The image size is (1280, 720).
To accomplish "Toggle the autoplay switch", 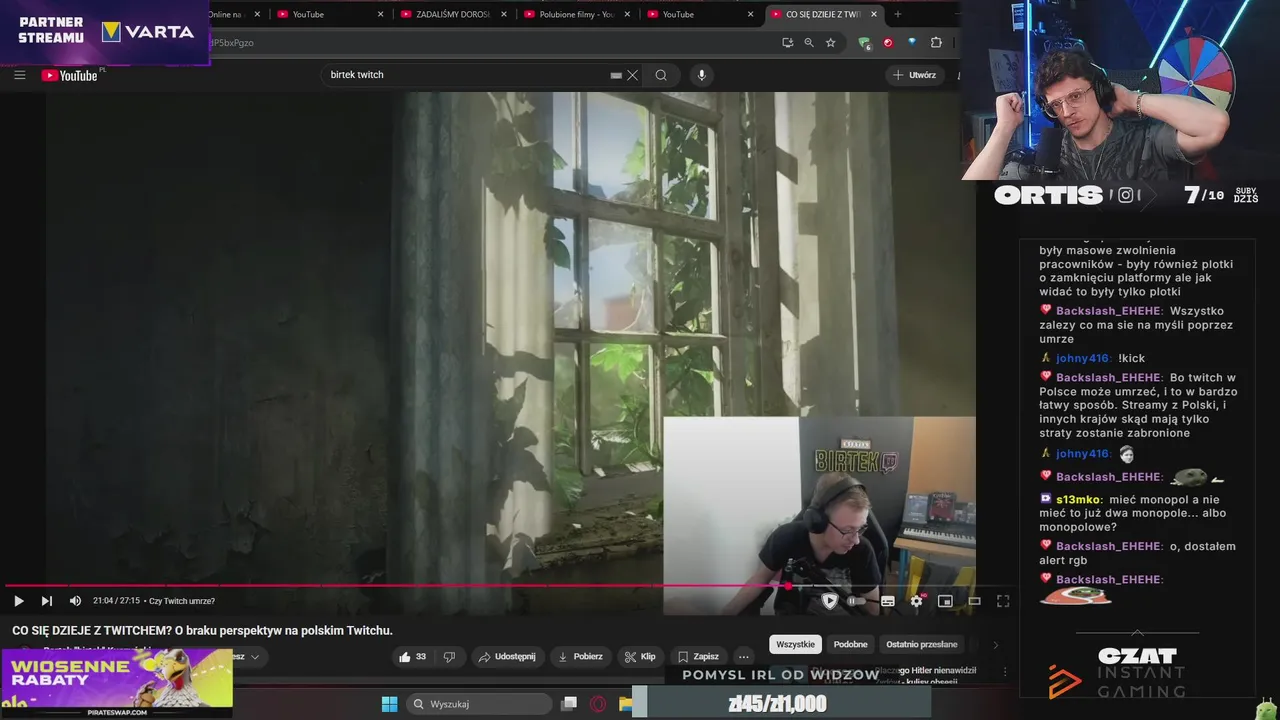I will click(857, 601).
